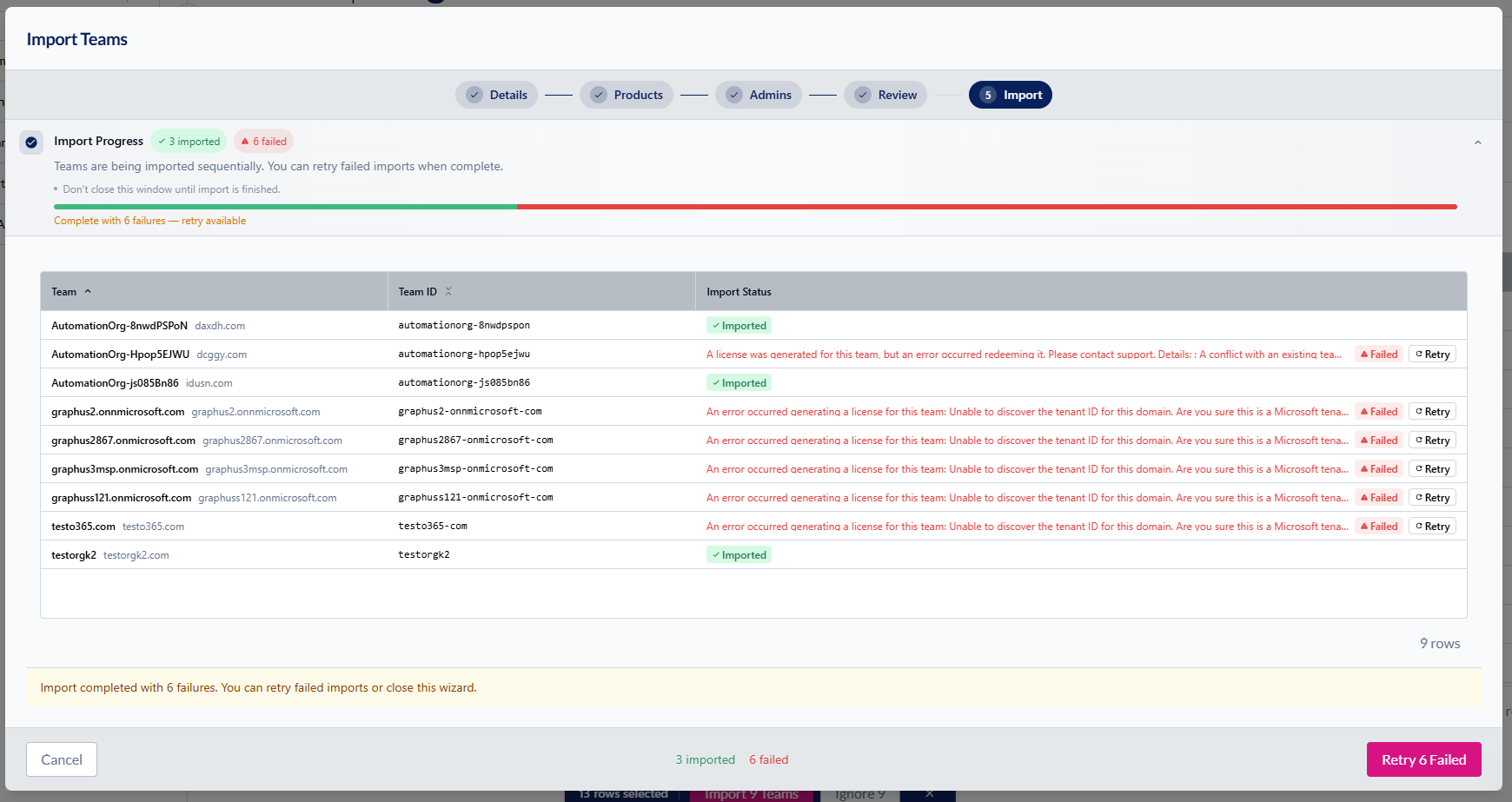Click Failed badge for AutomationOrg-Hpop5EJWU row
1512x802 pixels.
point(1379,355)
